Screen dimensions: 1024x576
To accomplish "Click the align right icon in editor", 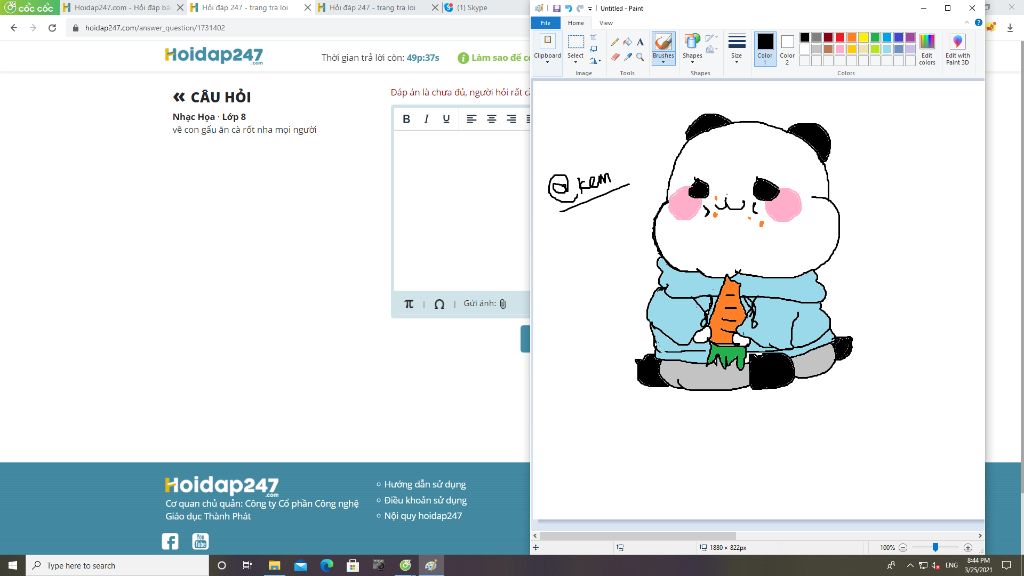I will click(511, 119).
